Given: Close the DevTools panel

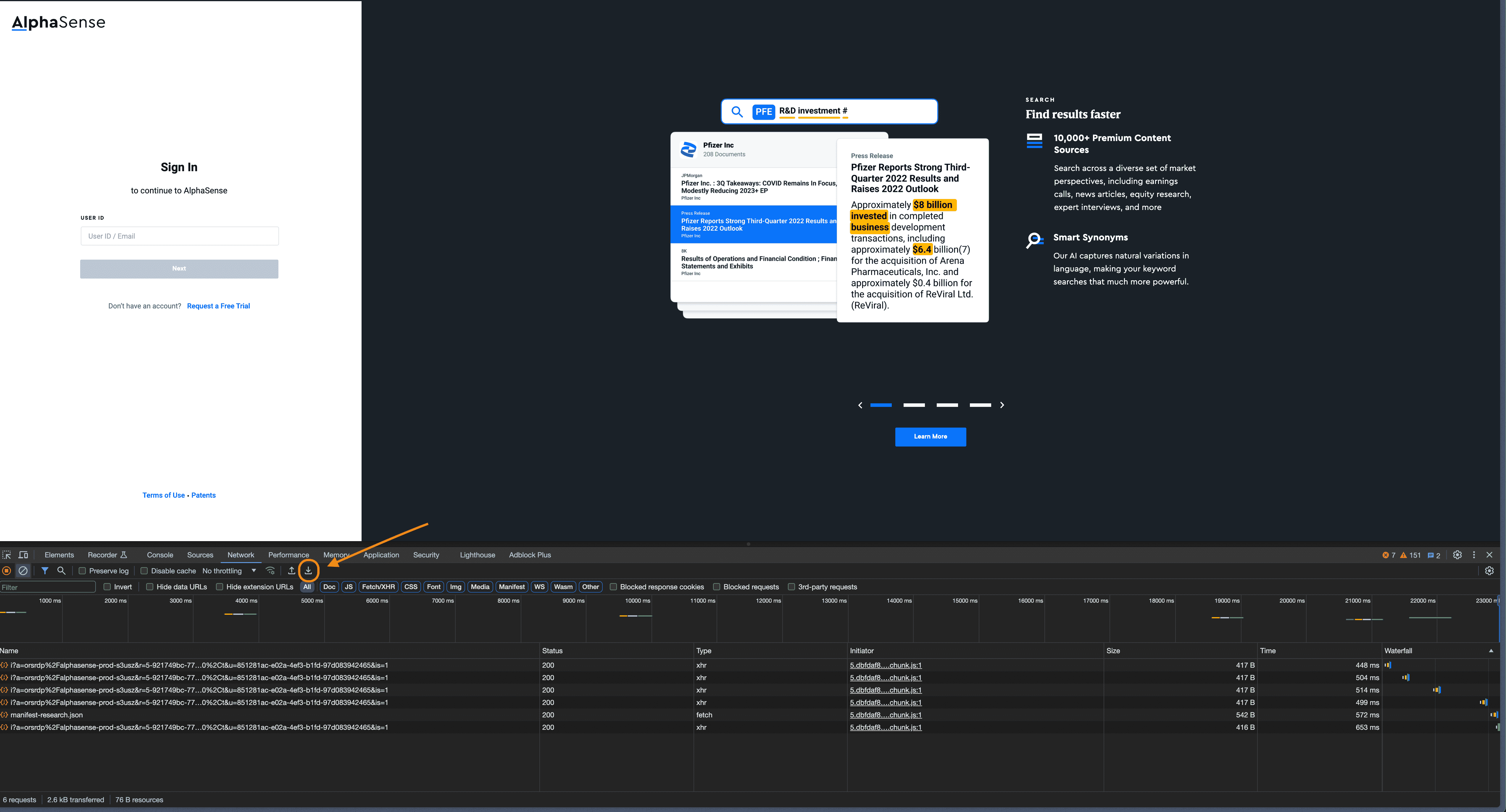Looking at the screenshot, I should 1490,555.
